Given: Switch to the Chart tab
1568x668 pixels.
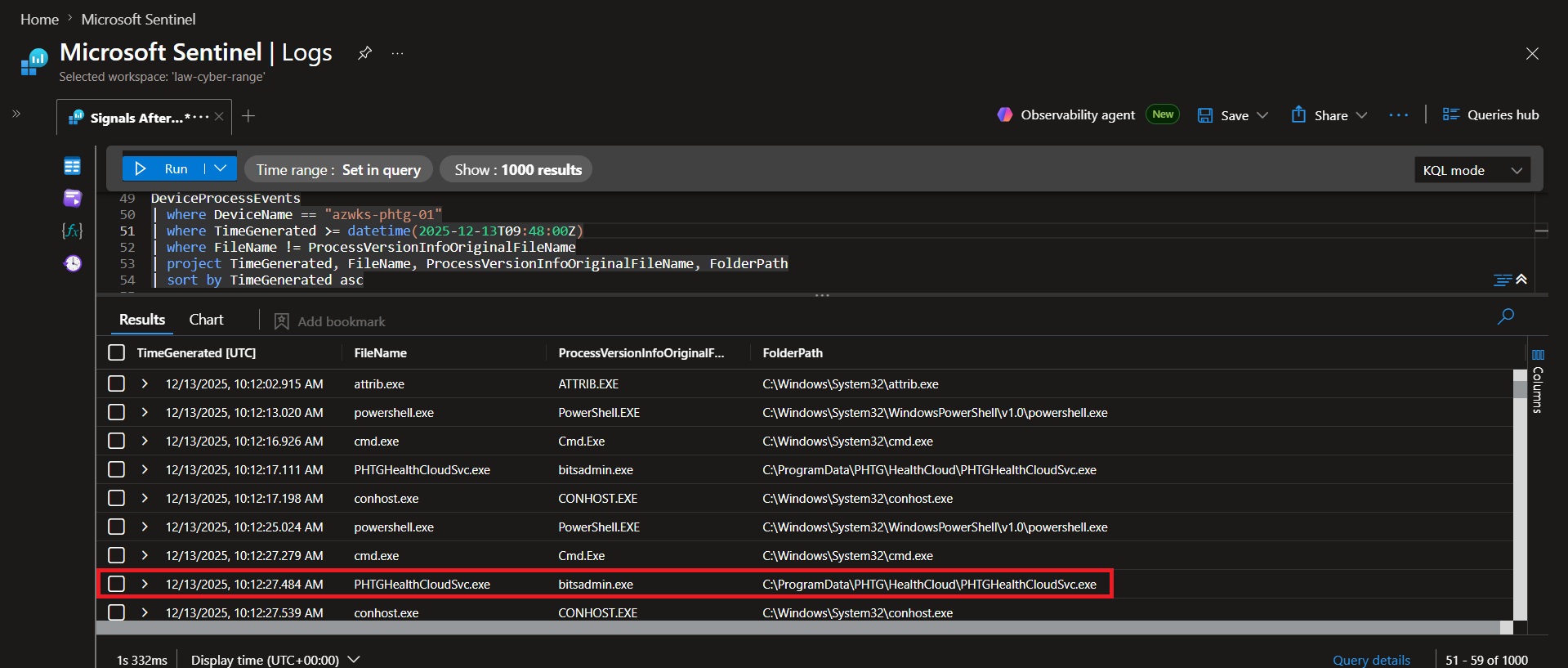Looking at the screenshot, I should click(x=206, y=320).
